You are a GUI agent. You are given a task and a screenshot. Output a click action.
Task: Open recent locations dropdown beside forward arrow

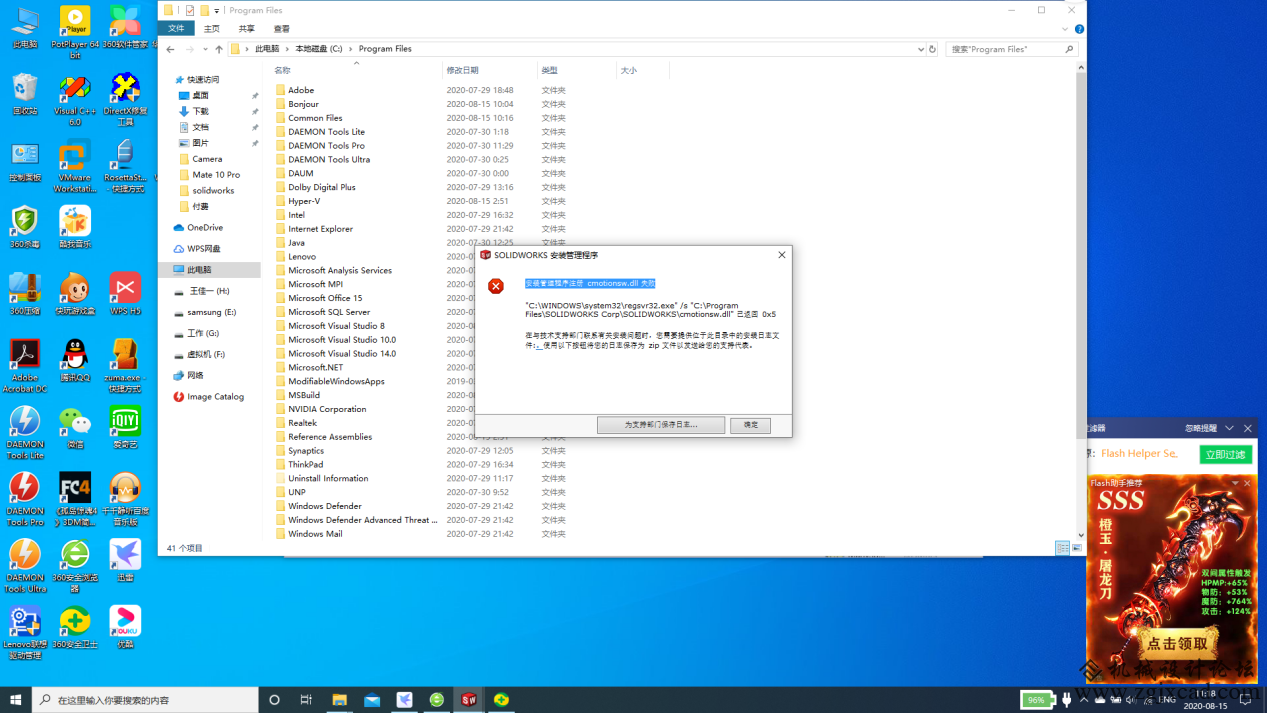(x=206, y=49)
